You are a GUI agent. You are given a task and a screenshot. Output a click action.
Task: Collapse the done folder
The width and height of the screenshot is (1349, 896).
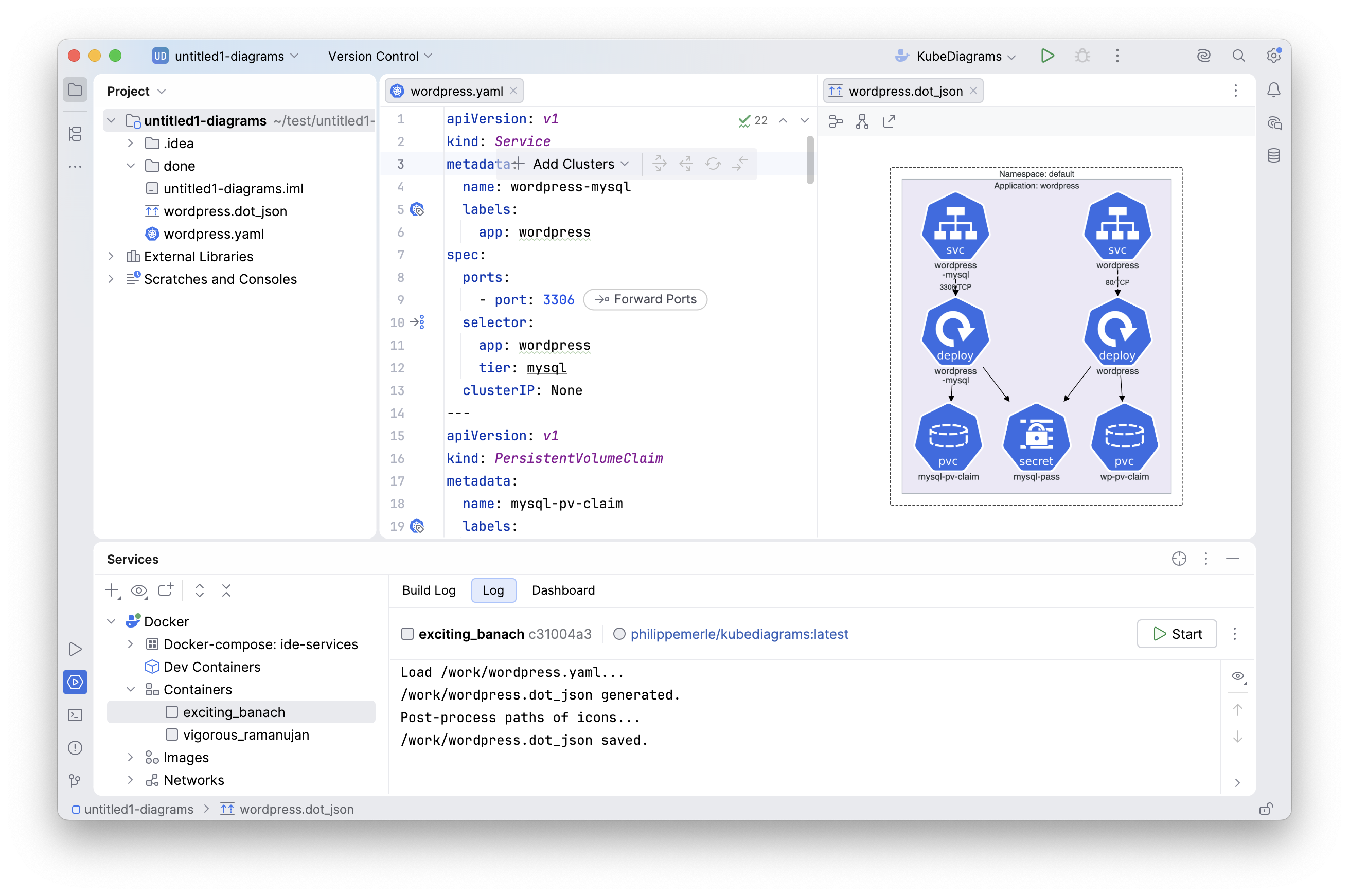tap(130, 166)
